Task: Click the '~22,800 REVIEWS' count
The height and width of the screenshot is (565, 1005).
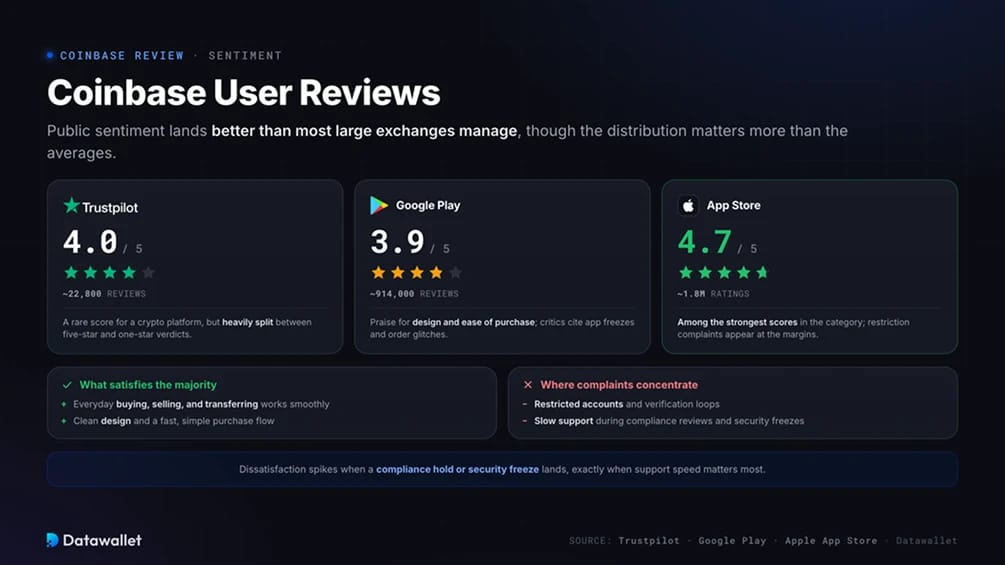Action: 104,293
